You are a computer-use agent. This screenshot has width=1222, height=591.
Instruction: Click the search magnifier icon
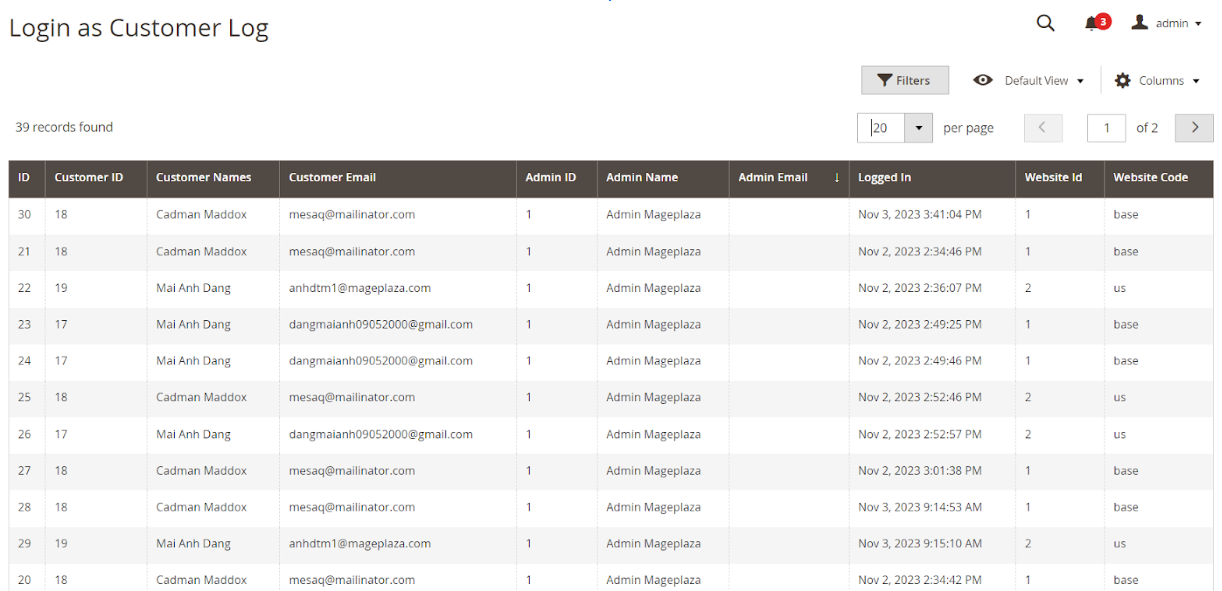(x=1045, y=23)
